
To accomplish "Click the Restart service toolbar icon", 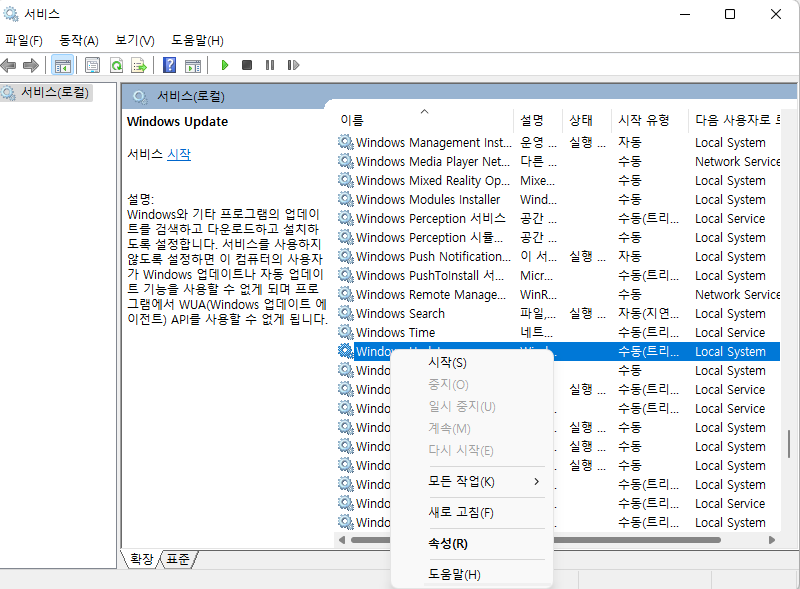I will [x=293, y=65].
